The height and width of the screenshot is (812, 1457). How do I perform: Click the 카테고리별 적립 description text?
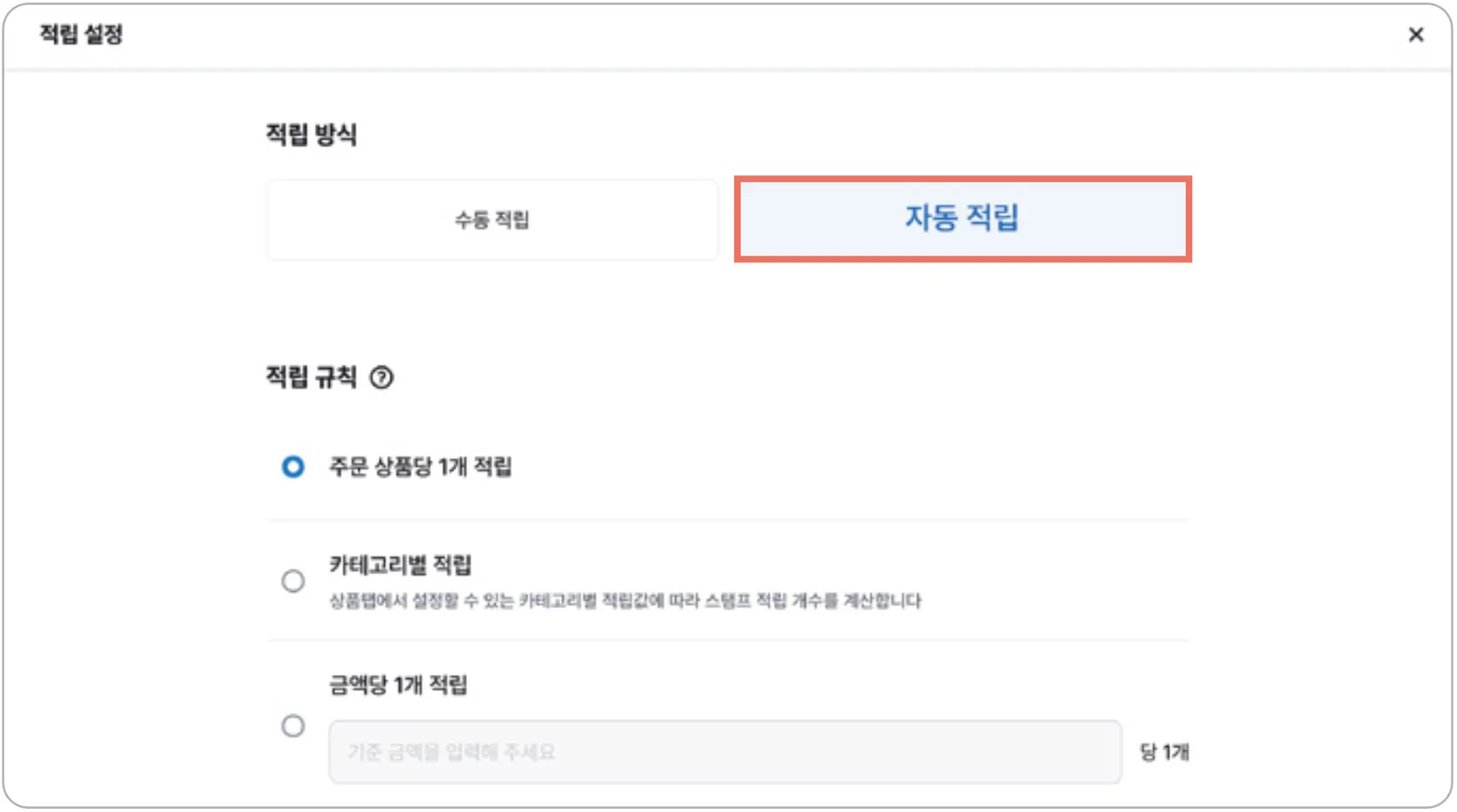pyautogui.click(x=625, y=601)
